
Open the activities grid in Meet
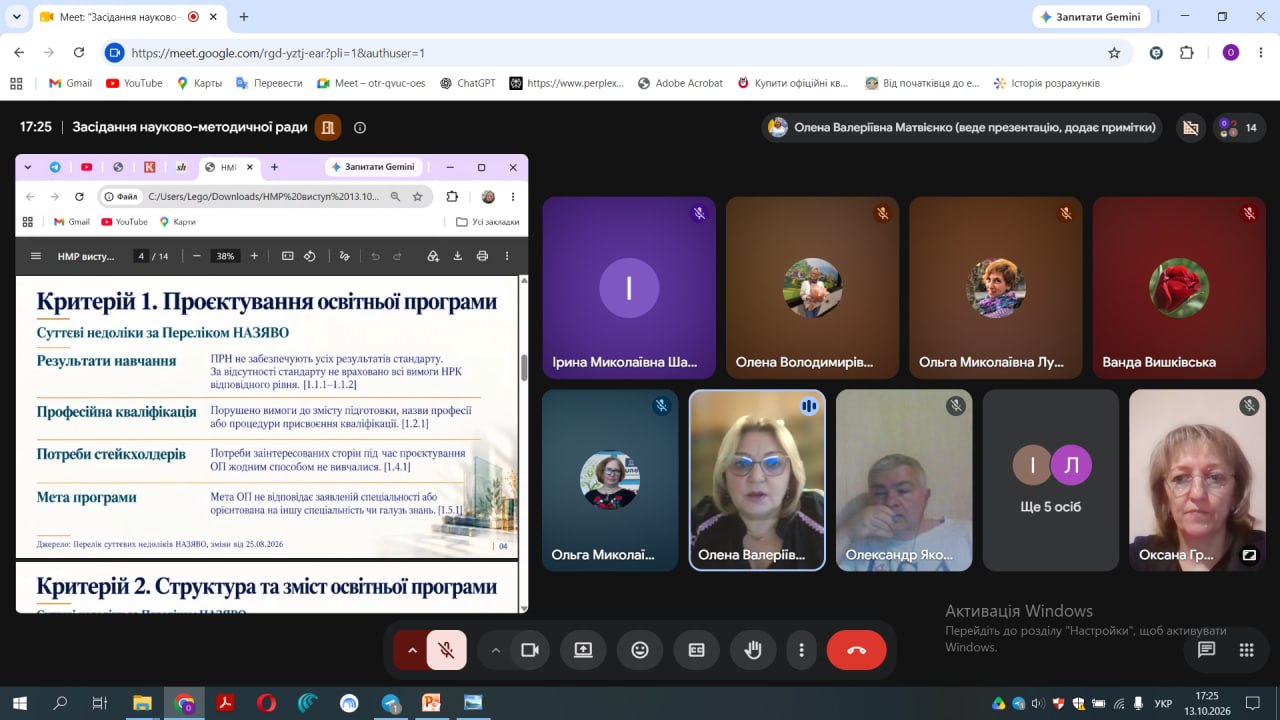click(1246, 650)
